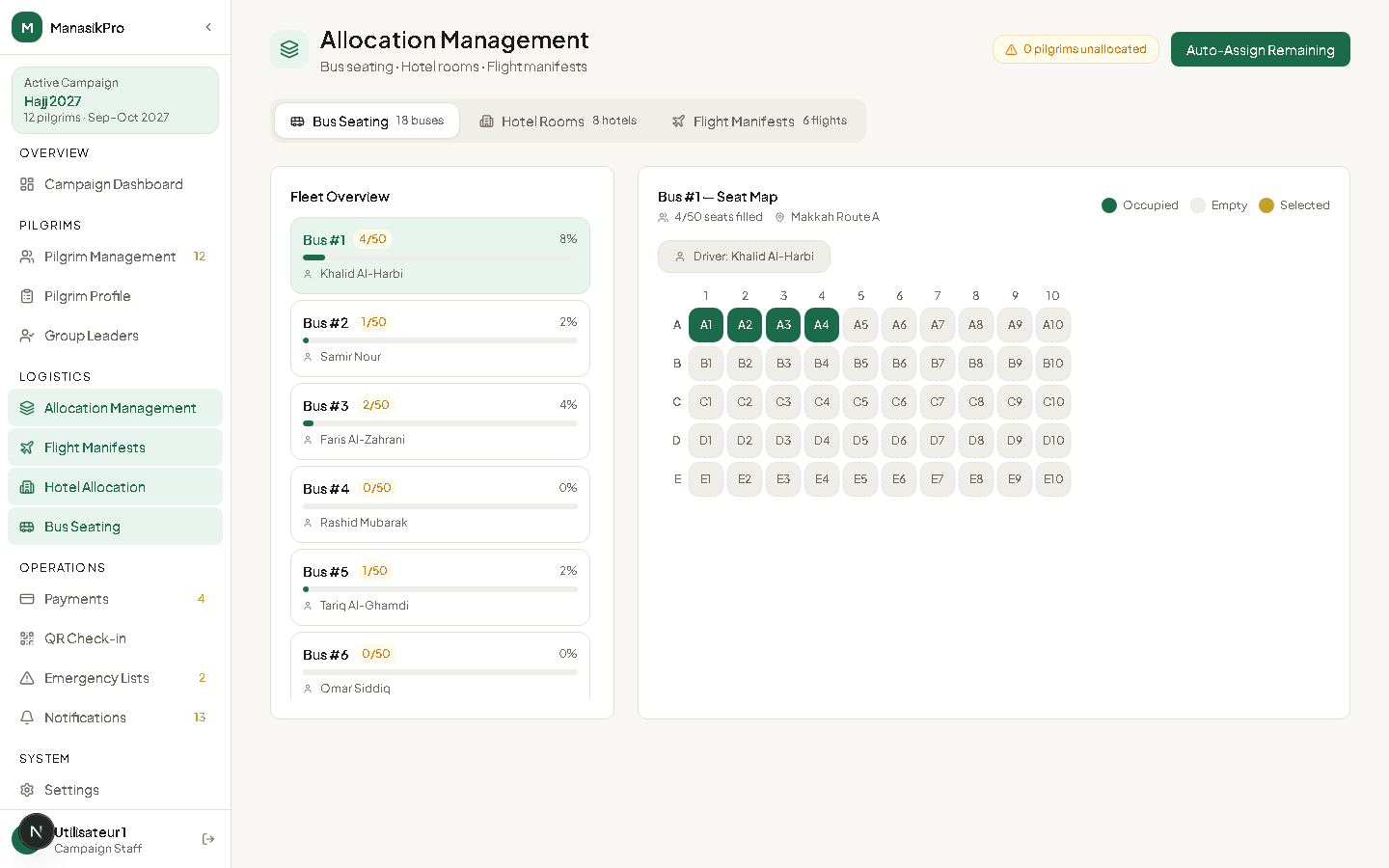Click the Empty legend swatch
The width and height of the screenshot is (1389, 868).
pyautogui.click(x=1198, y=205)
